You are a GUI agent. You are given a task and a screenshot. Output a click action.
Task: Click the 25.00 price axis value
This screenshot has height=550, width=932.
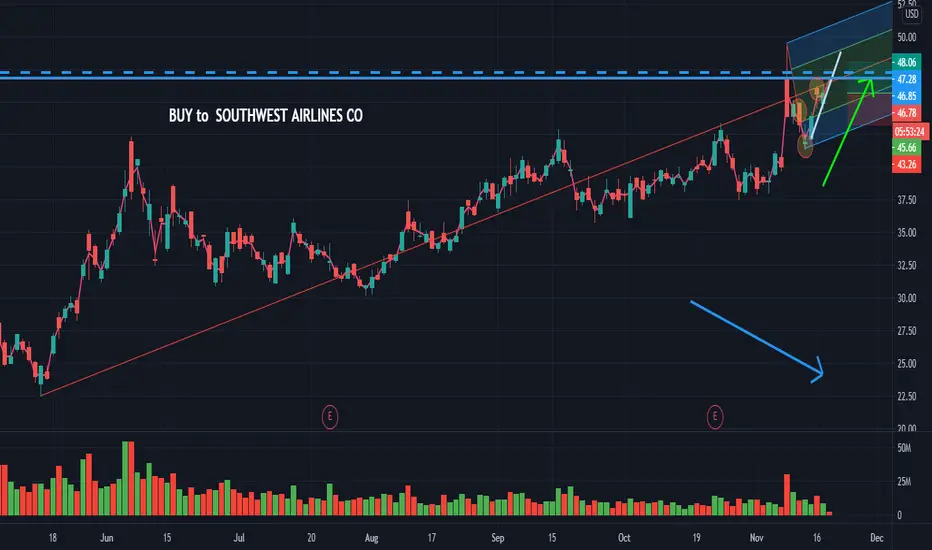(906, 364)
